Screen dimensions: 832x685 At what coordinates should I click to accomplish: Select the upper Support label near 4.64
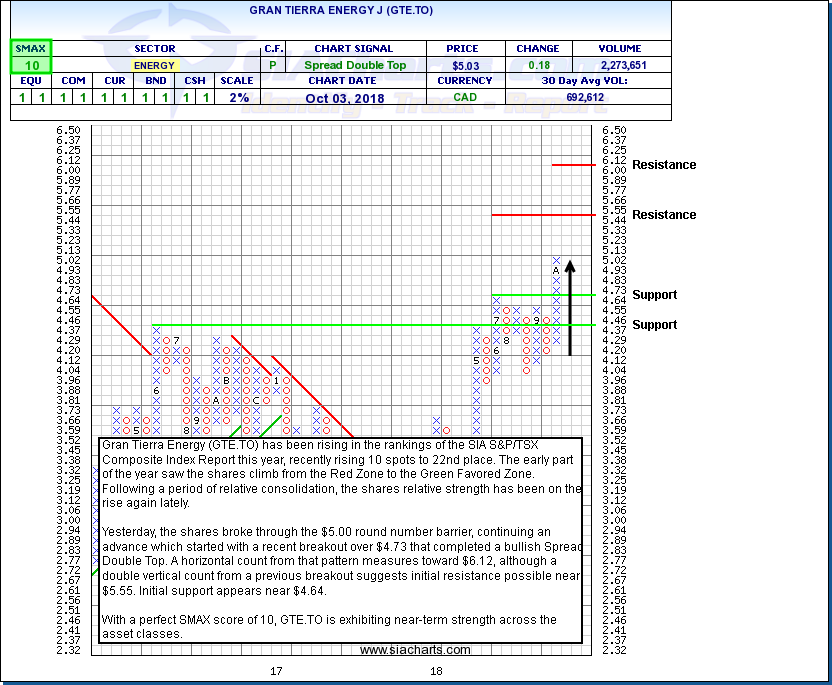point(654,295)
